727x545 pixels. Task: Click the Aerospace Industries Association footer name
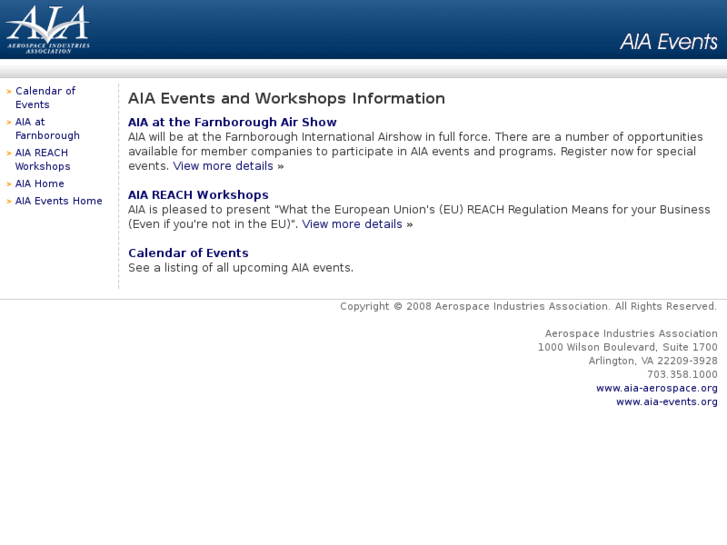coord(631,333)
